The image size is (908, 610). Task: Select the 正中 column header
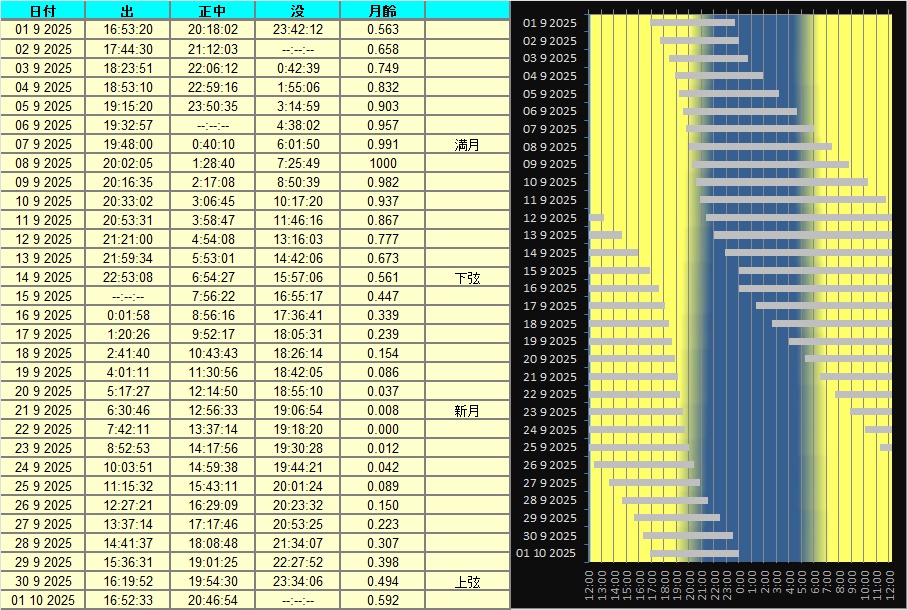[212, 10]
